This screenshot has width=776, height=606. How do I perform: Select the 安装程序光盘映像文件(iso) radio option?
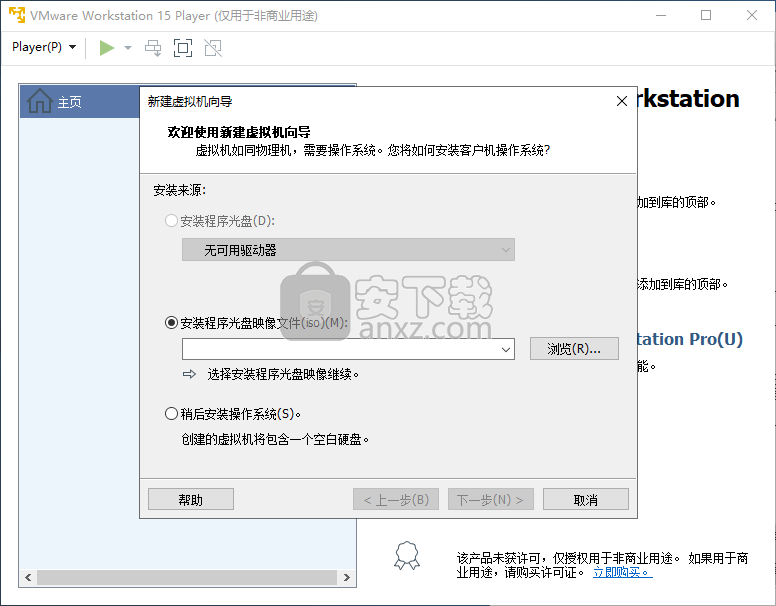(171, 323)
